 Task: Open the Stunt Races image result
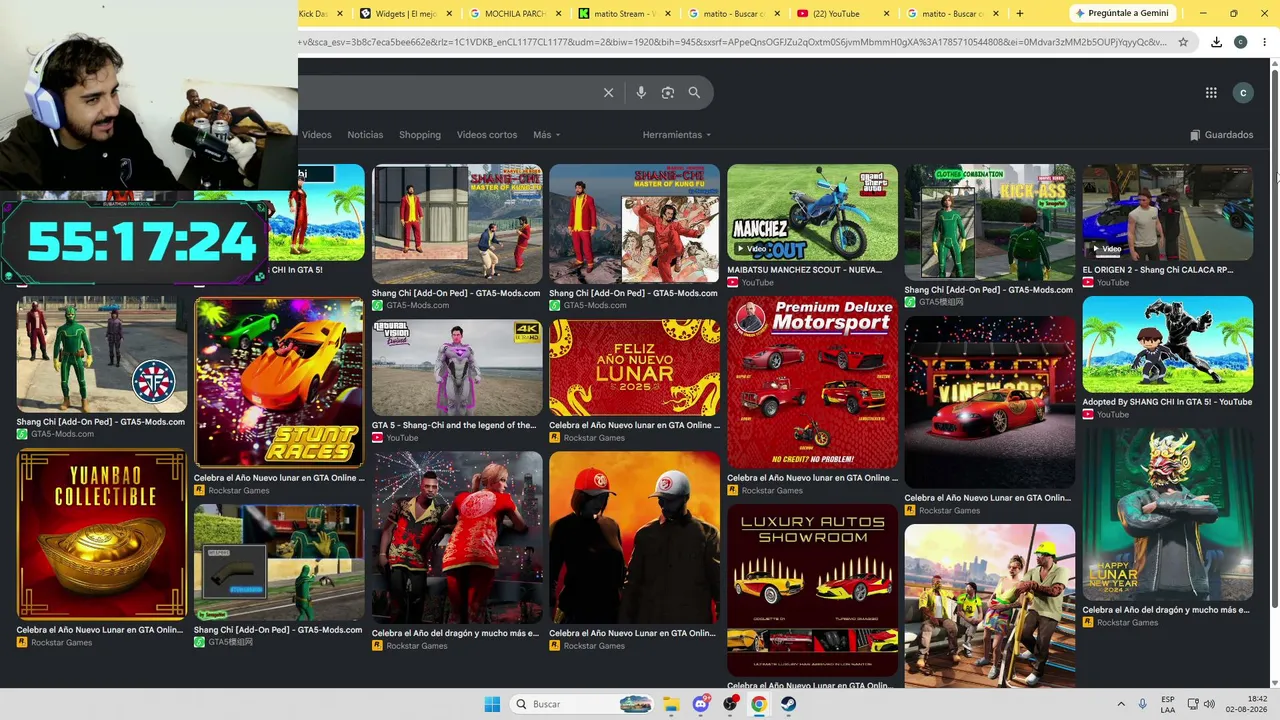tap(279, 382)
